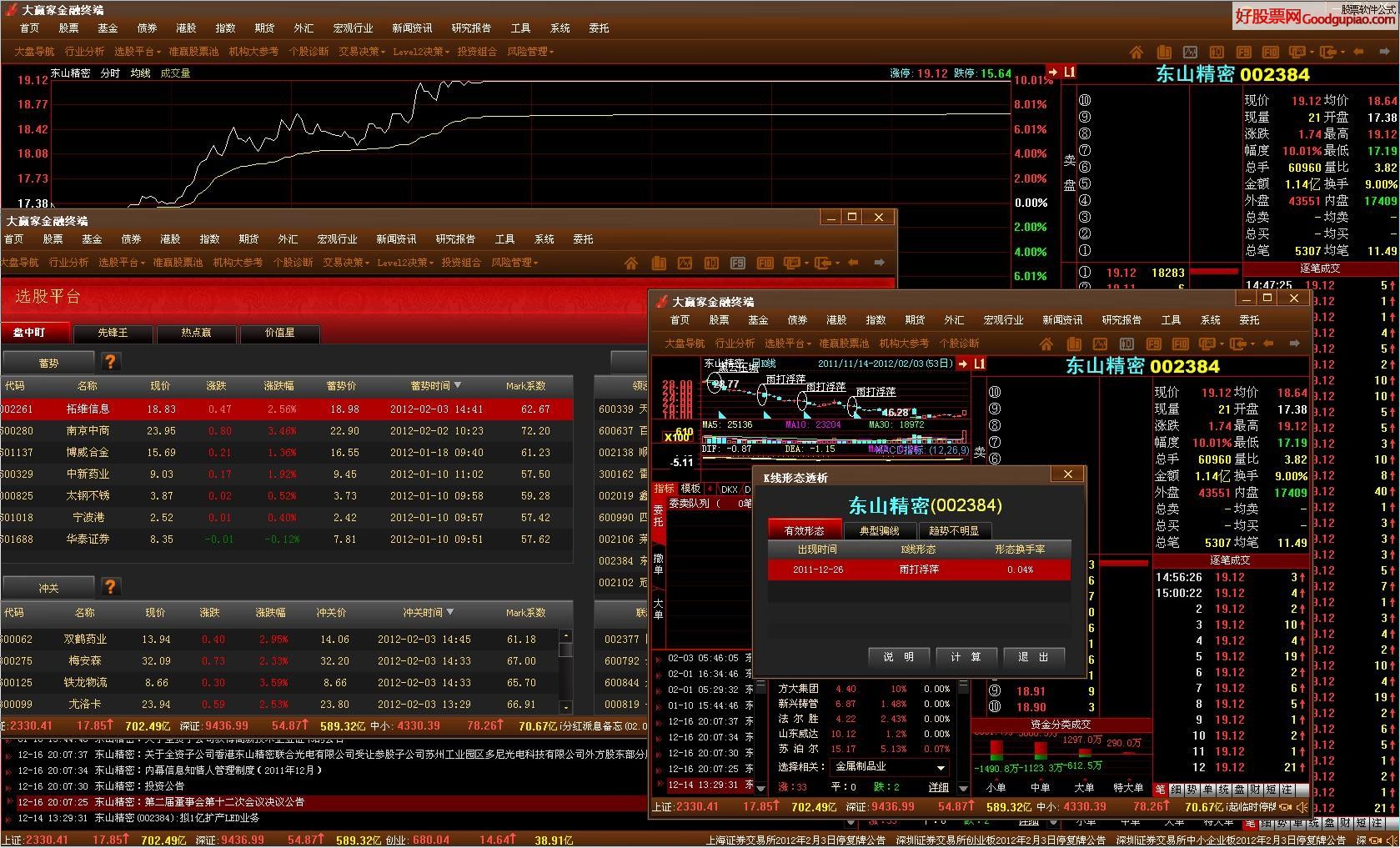Open trend chart icon in main window toolbar

(x=1190, y=52)
